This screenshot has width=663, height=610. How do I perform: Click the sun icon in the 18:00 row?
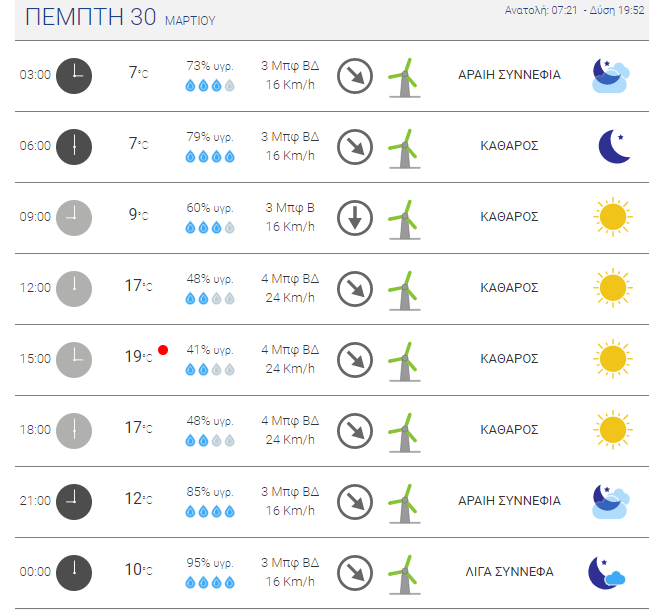click(x=613, y=430)
